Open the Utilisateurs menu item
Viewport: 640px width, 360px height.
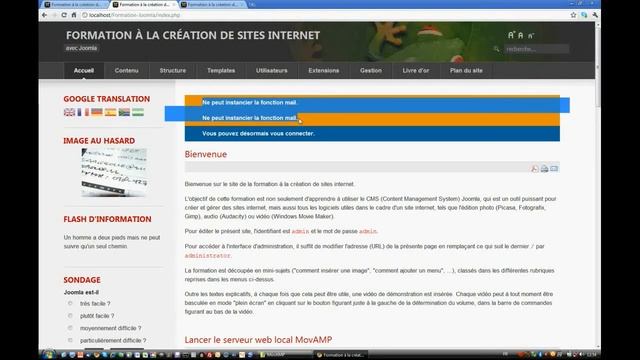tap(271, 70)
